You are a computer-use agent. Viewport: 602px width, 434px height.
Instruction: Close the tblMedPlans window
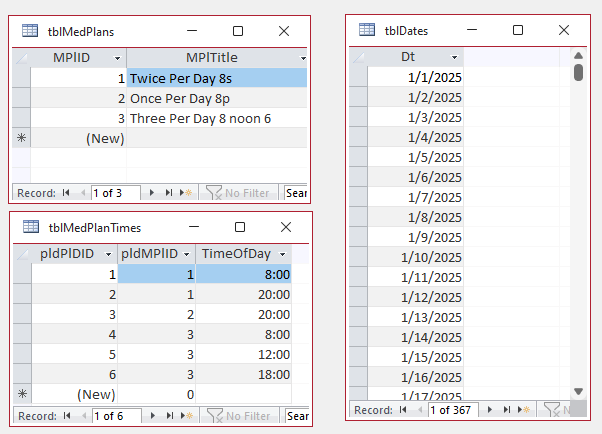pyautogui.click(x=284, y=31)
